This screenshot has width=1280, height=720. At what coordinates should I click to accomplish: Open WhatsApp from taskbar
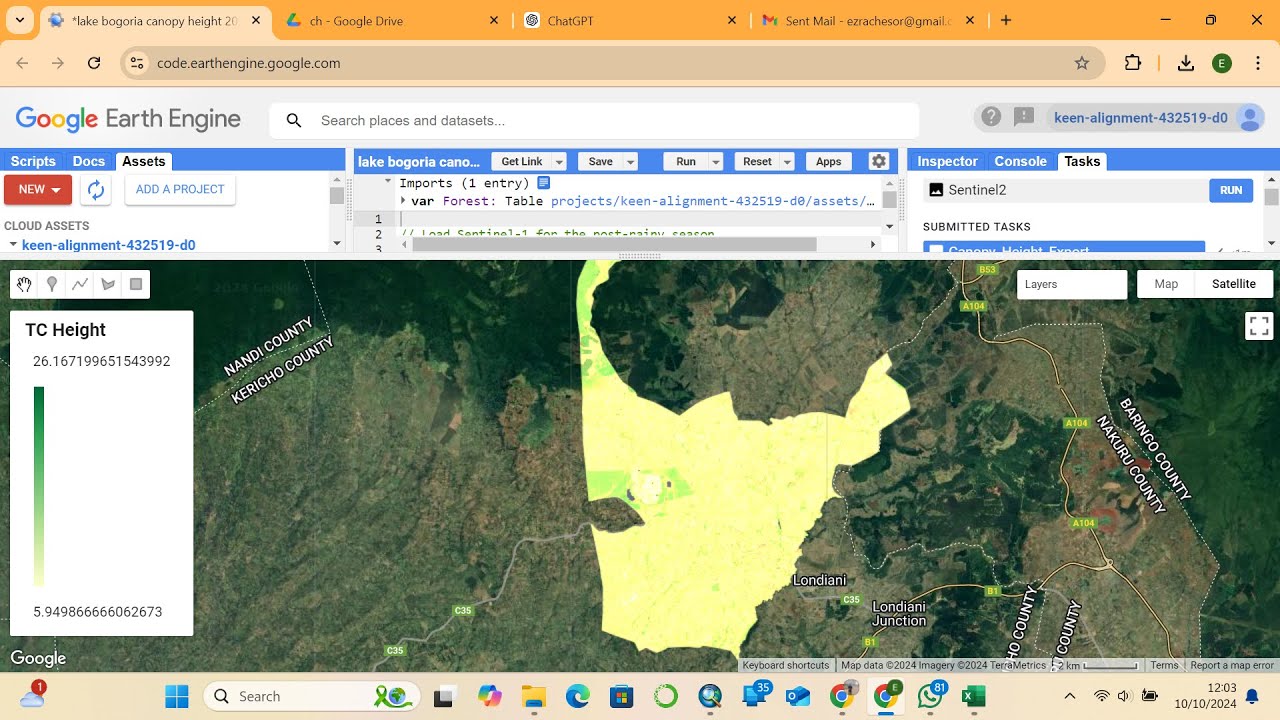930,696
